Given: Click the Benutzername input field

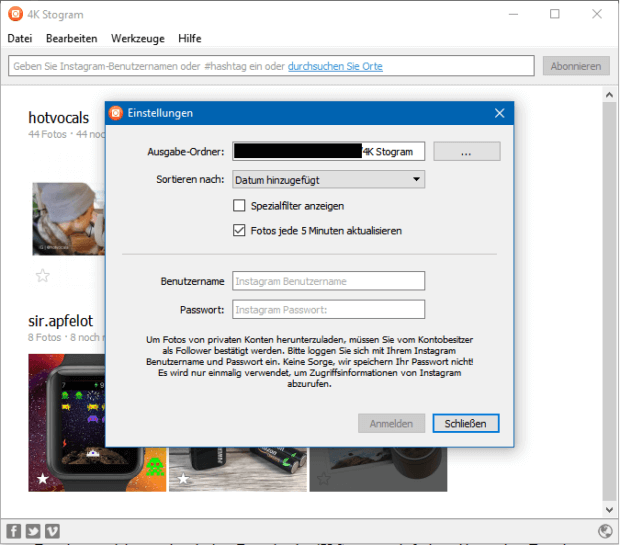Looking at the screenshot, I should [x=328, y=281].
